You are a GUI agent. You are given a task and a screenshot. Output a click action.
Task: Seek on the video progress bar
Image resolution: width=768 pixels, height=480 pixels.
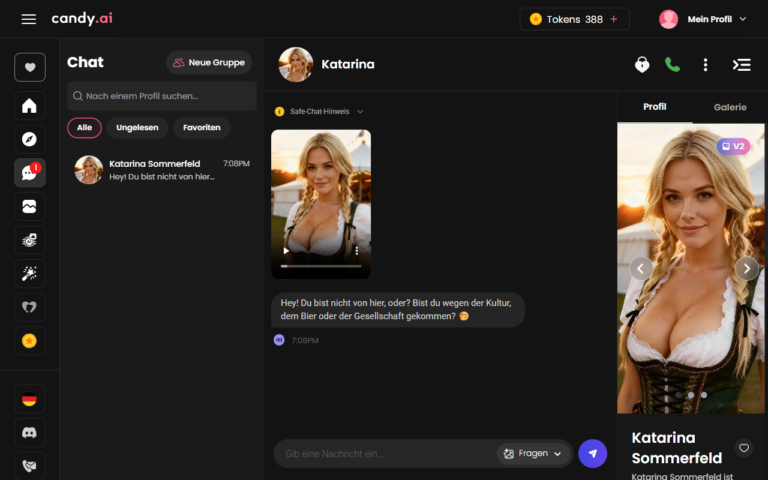click(x=321, y=266)
